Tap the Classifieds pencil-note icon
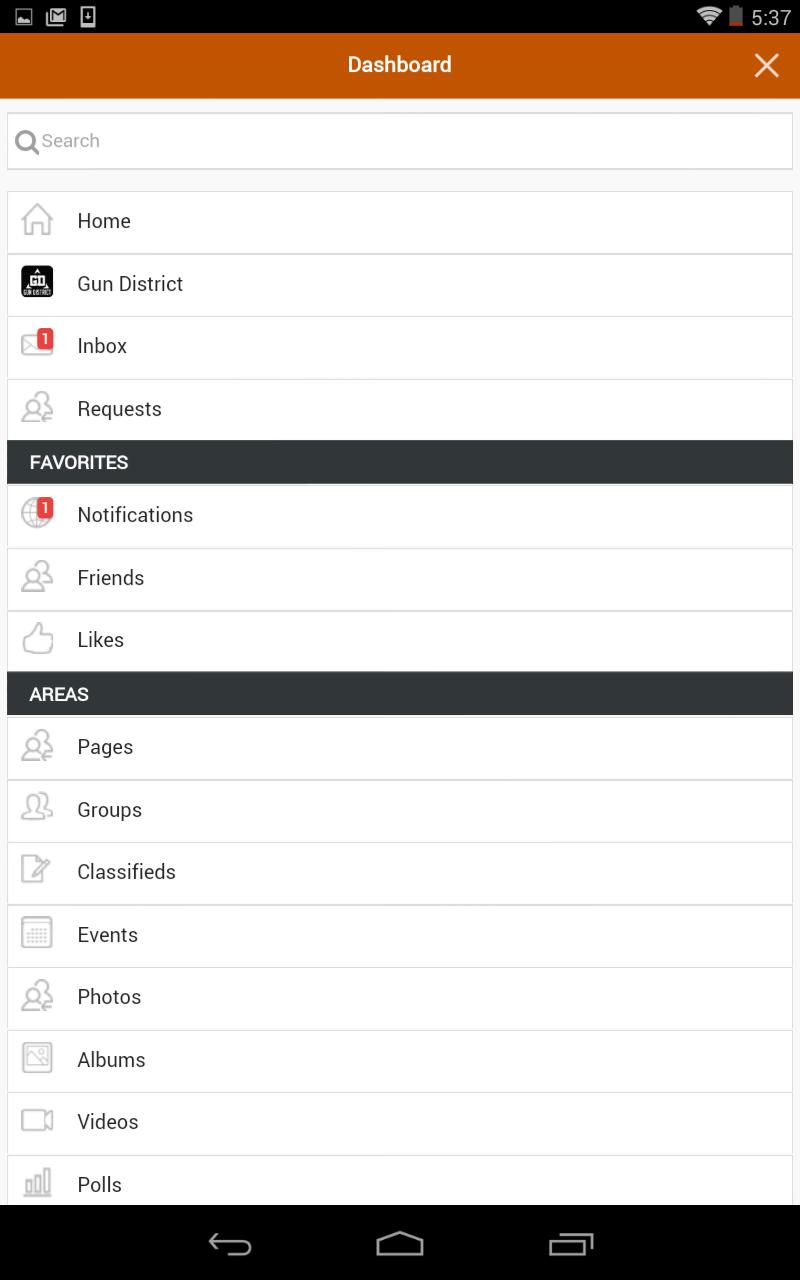The height and width of the screenshot is (1280, 800). (37, 871)
